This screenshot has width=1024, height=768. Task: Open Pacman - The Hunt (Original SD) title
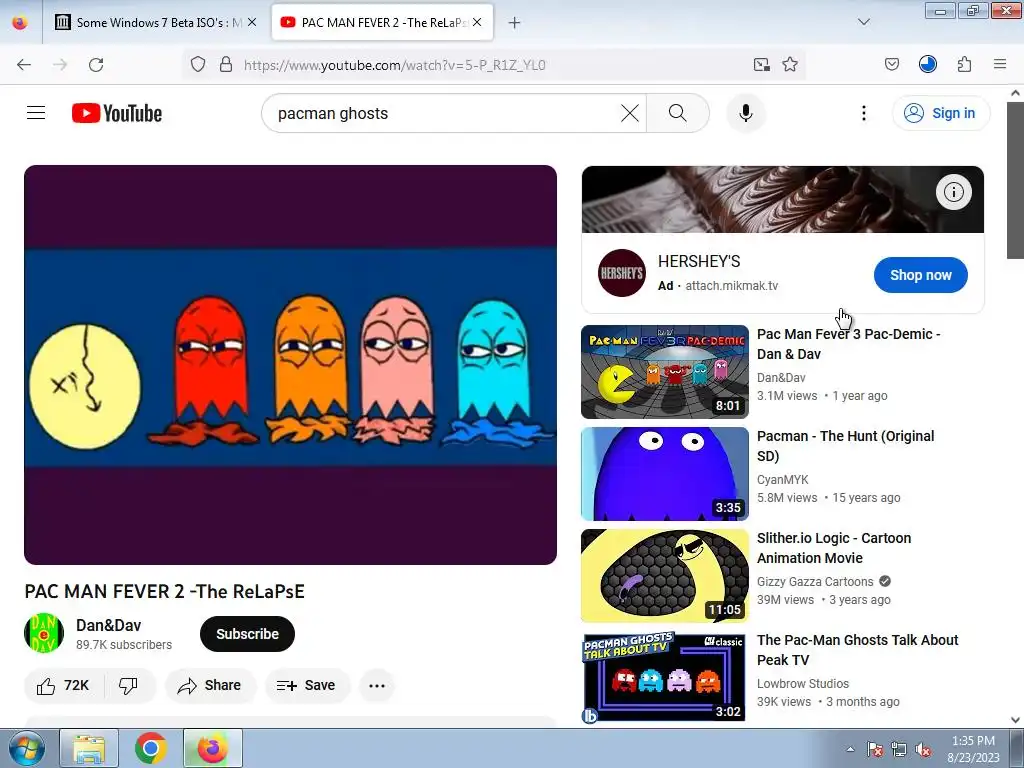[x=846, y=445]
